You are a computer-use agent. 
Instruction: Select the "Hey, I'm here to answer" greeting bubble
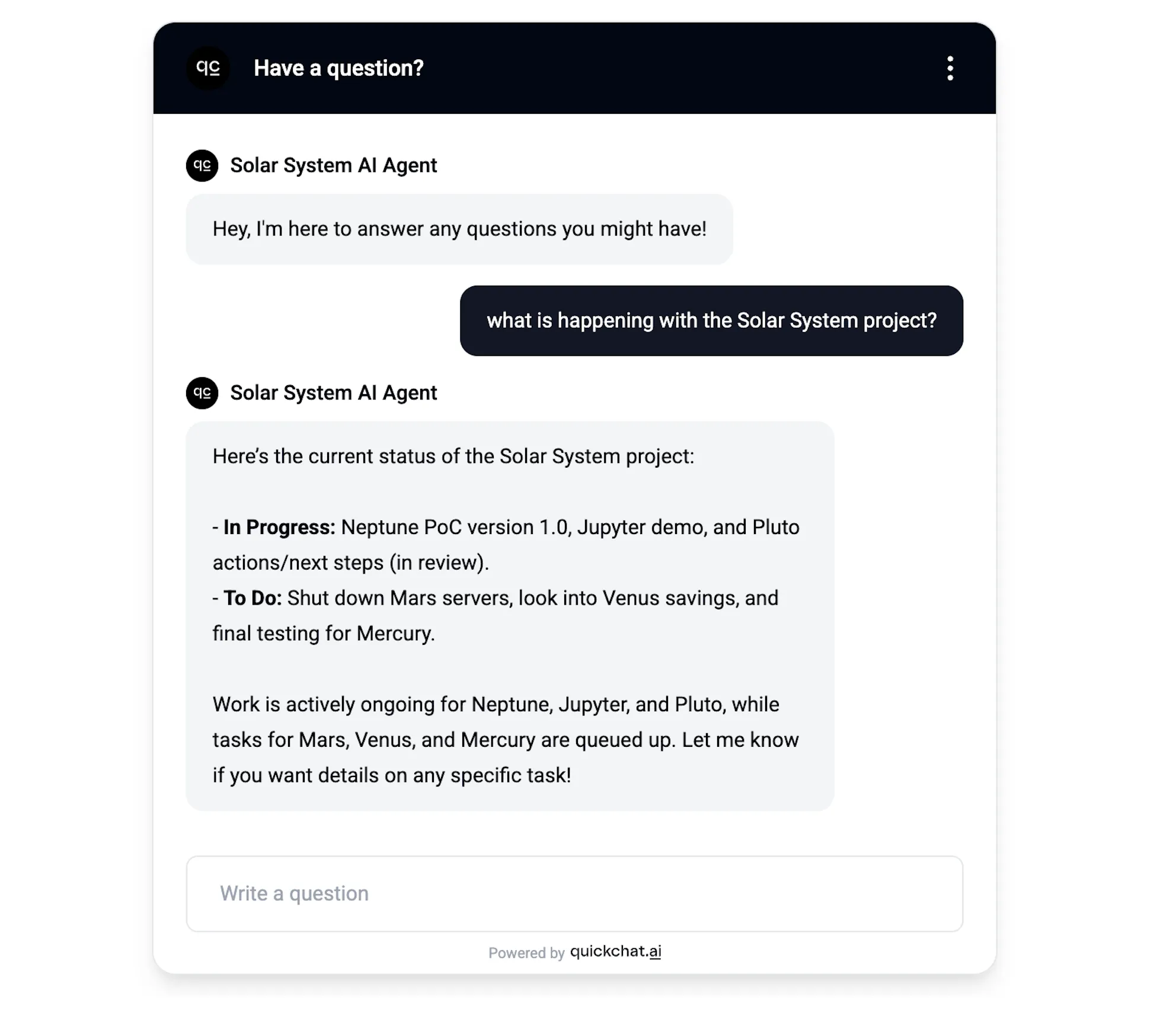coord(459,229)
